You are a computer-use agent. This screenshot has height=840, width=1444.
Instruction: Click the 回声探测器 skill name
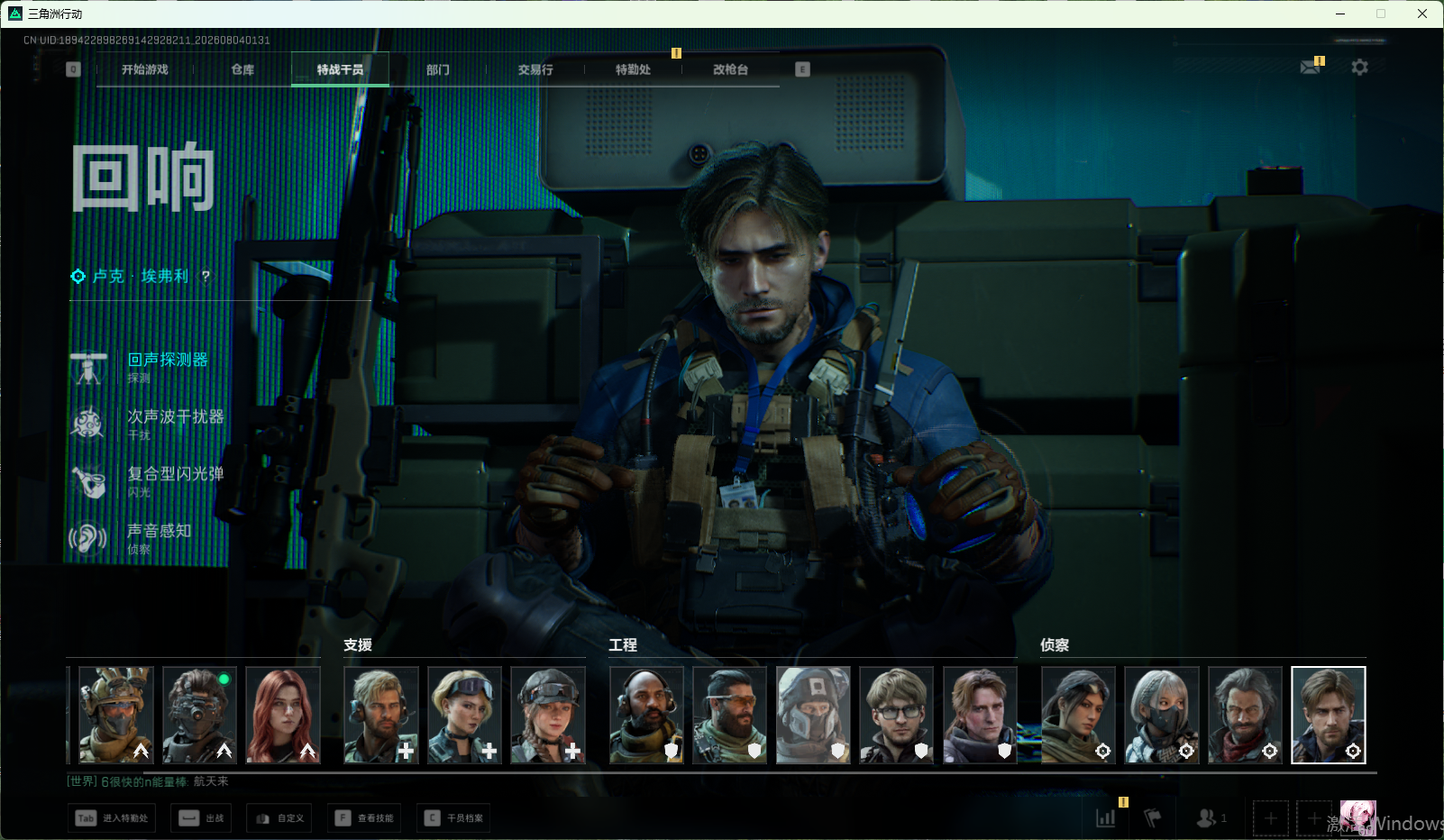(168, 360)
